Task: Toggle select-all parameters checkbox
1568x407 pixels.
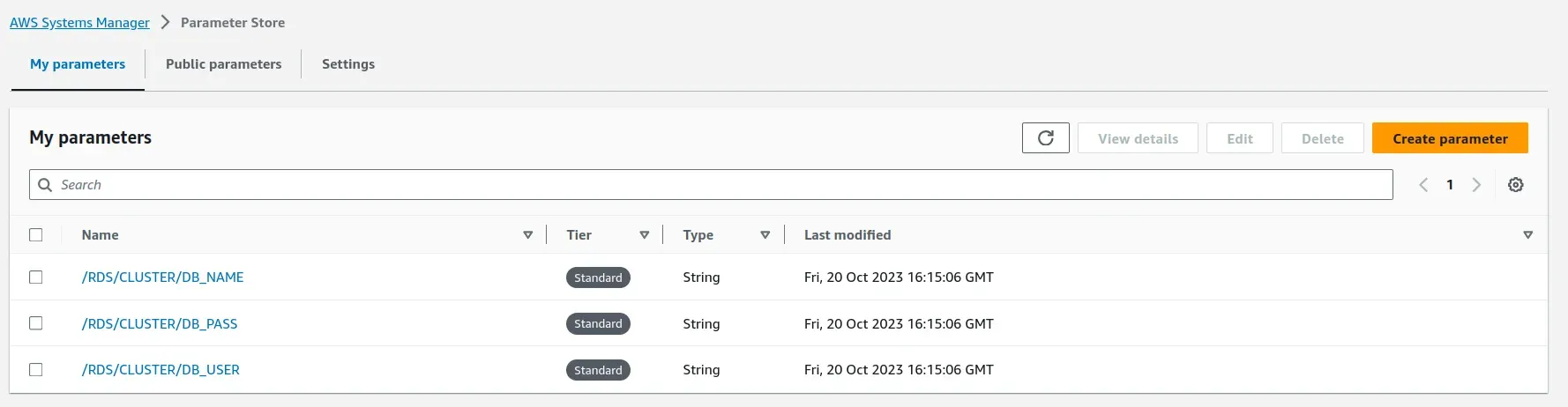Action: tap(36, 235)
